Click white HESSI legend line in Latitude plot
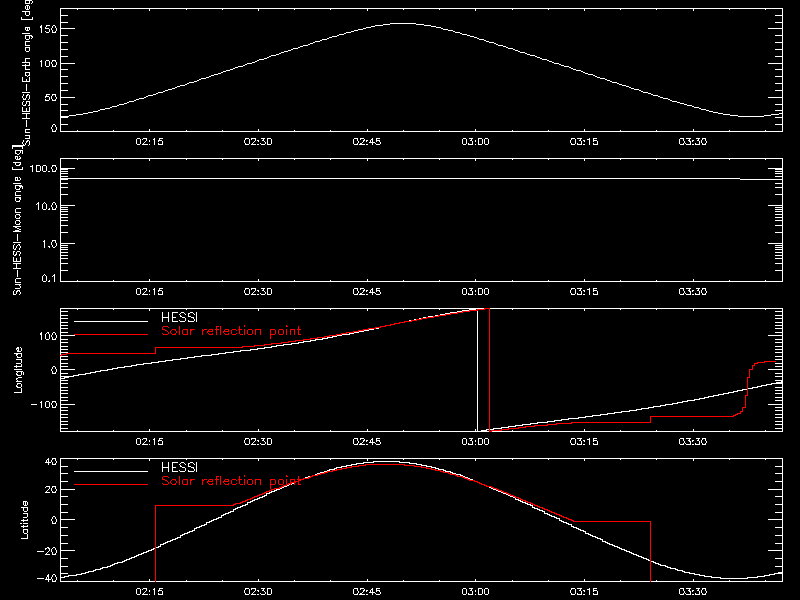The width and height of the screenshot is (800, 600). [111, 471]
